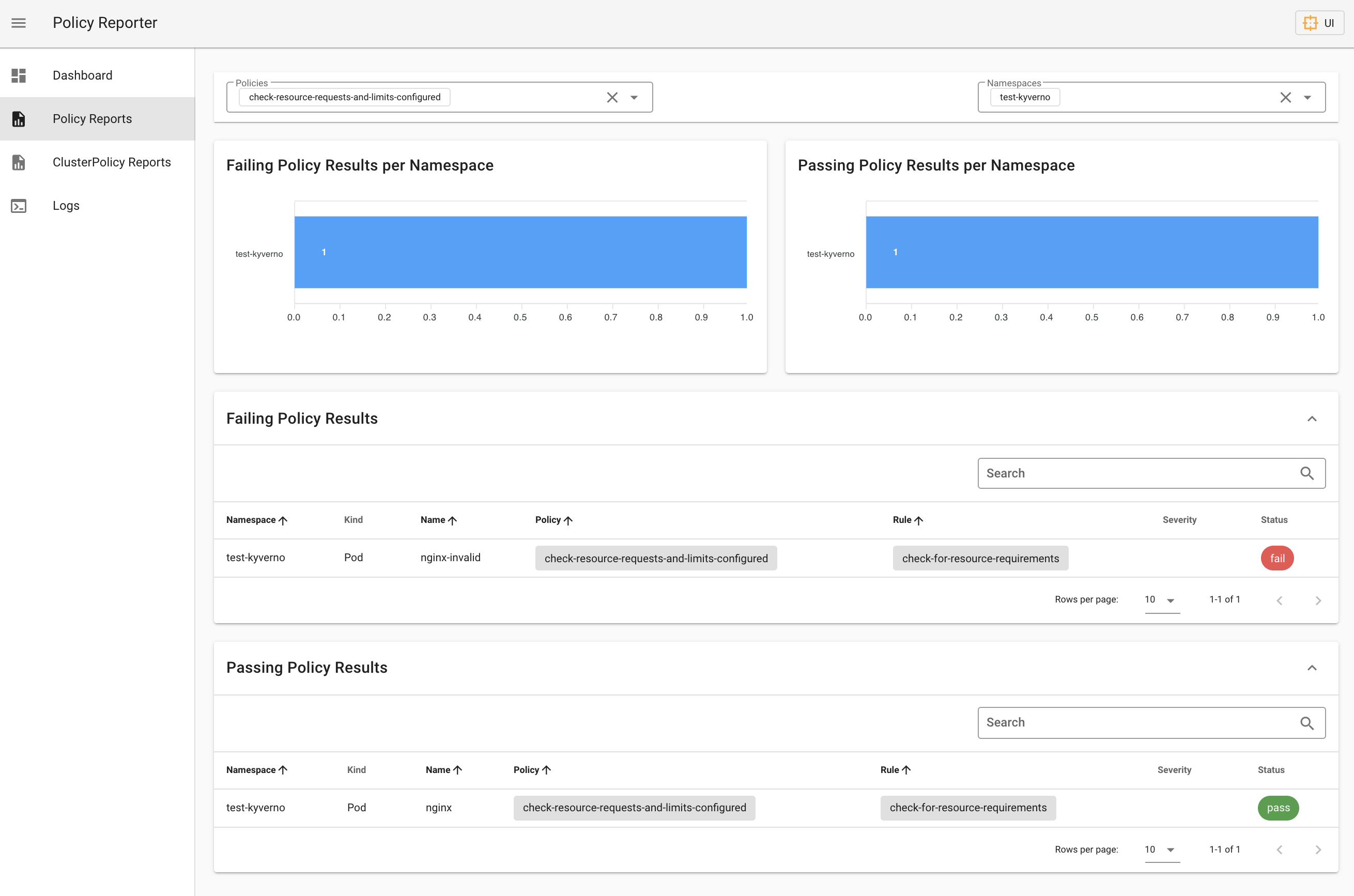Expand the Namespaces dropdown selector
Image resolution: width=1354 pixels, height=896 pixels.
pyautogui.click(x=1310, y=97)
